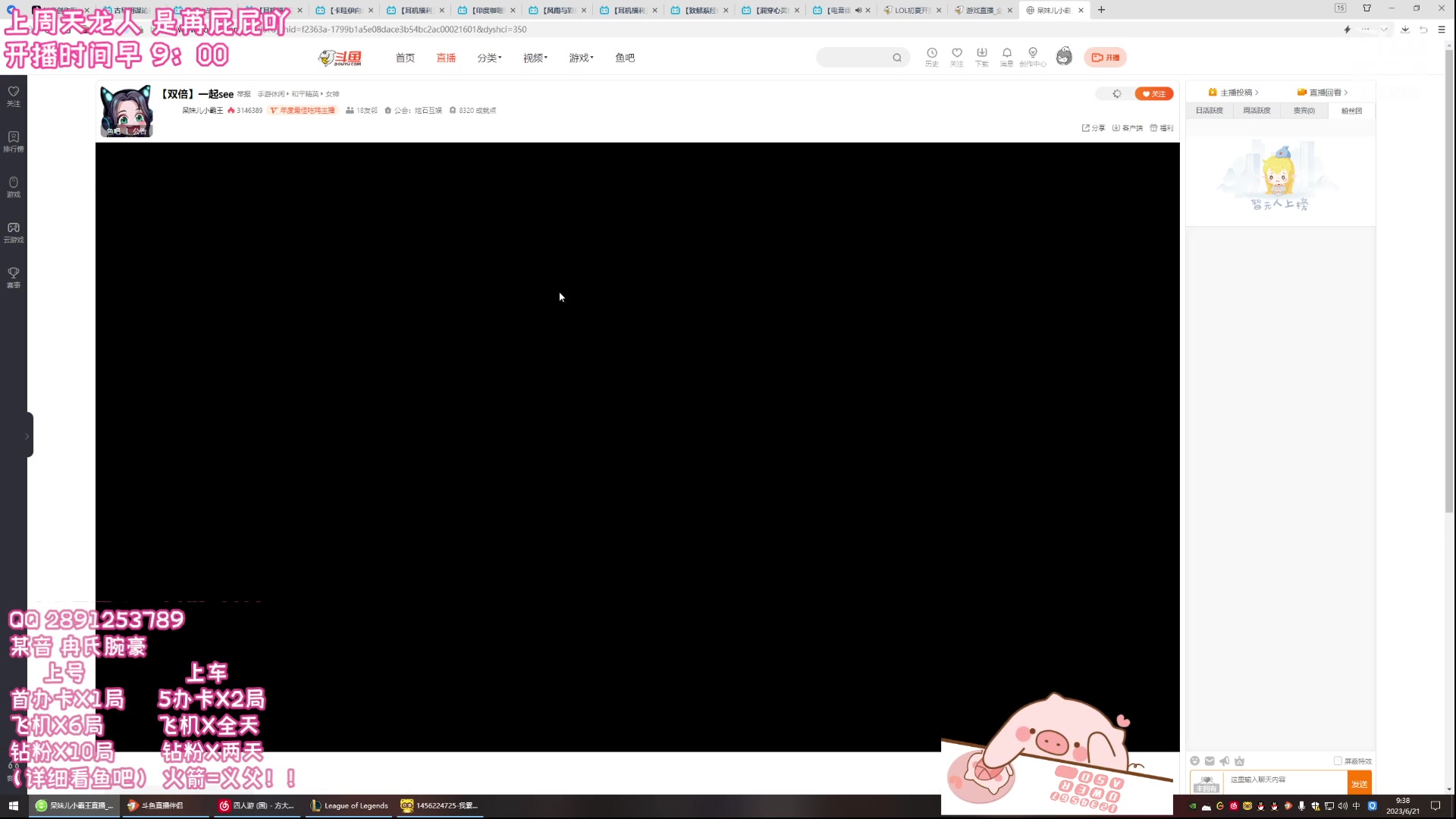The image size is (1456, 819).
Task: Click the font style bag icon in chat
Action: [x=1240, y=761]
